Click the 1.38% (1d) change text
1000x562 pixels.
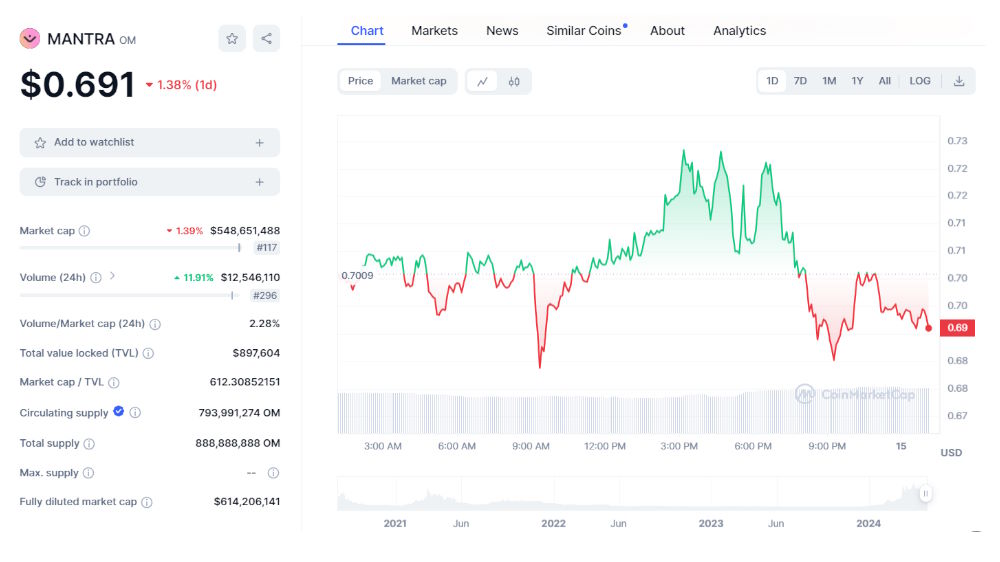tap(187, 85)
